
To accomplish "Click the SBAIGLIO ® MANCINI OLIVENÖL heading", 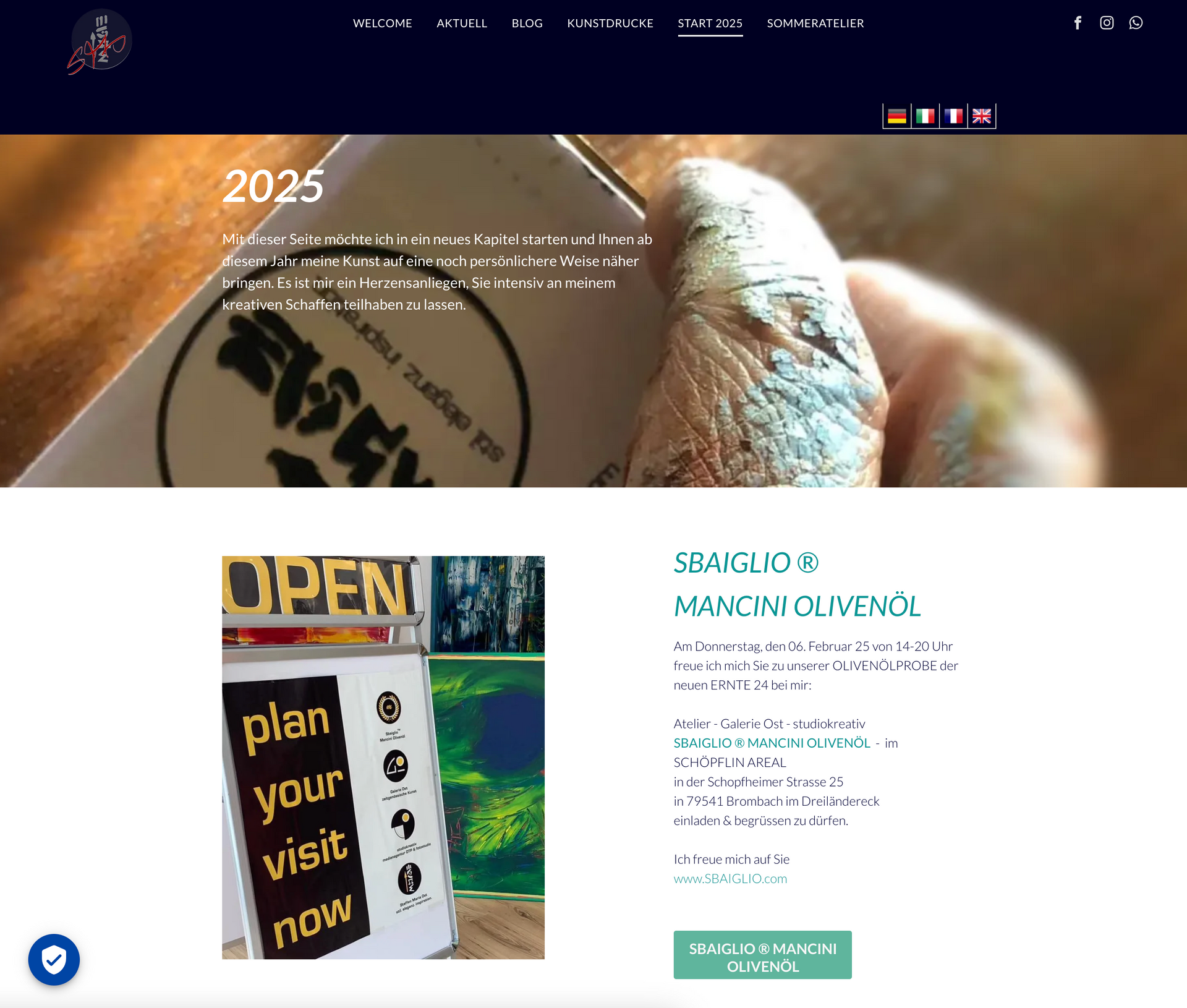I will (x=797, y=584).
